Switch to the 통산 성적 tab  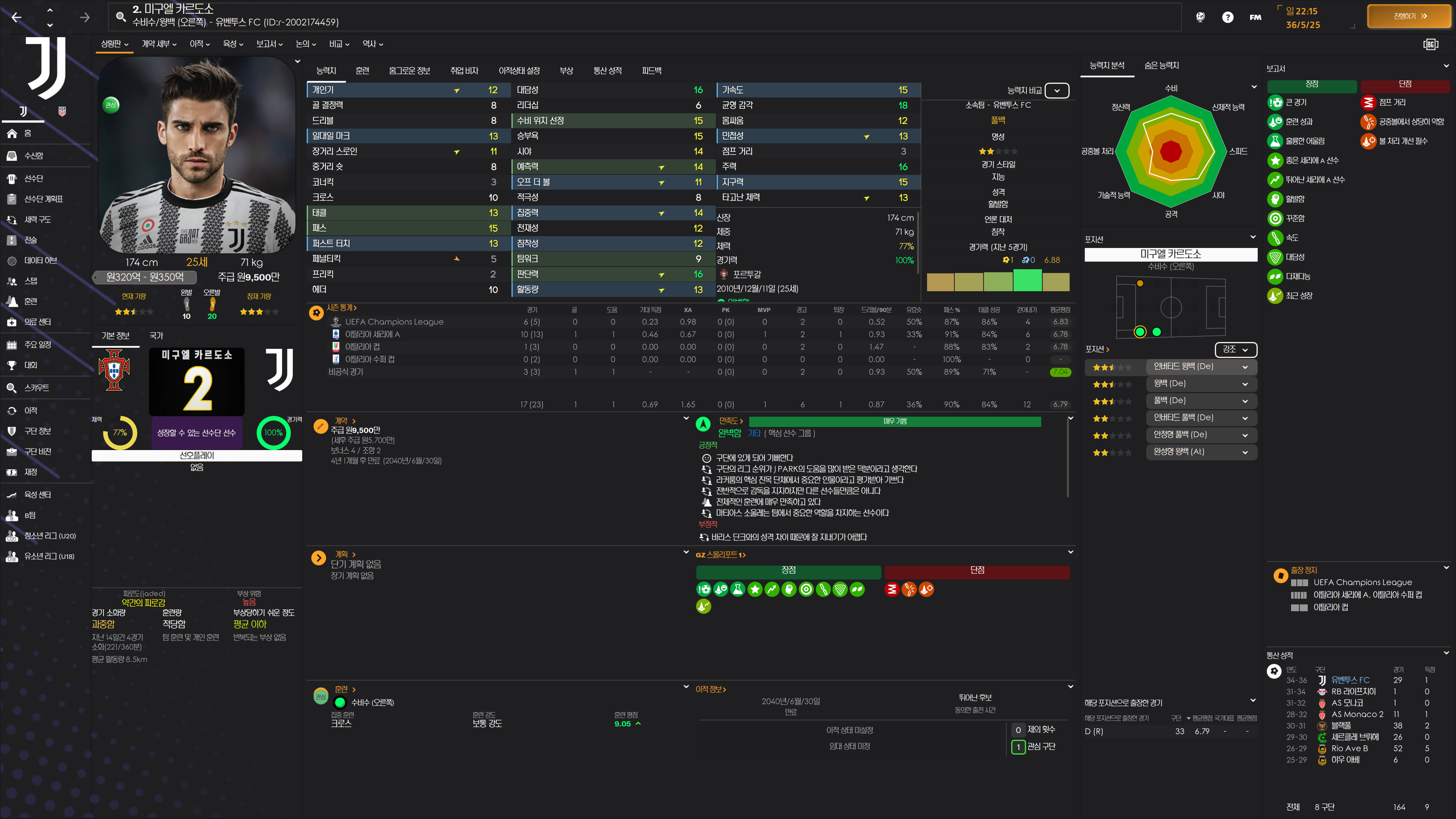click(607, 71)
